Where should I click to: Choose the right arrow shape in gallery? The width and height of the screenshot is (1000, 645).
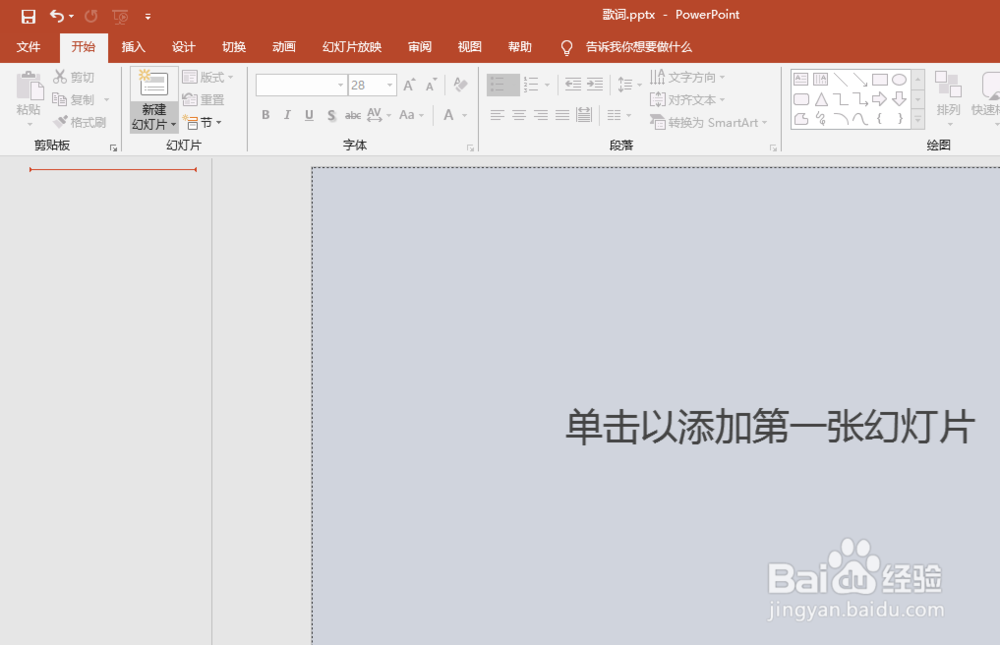pyautogui.click(x=879, y=99)
